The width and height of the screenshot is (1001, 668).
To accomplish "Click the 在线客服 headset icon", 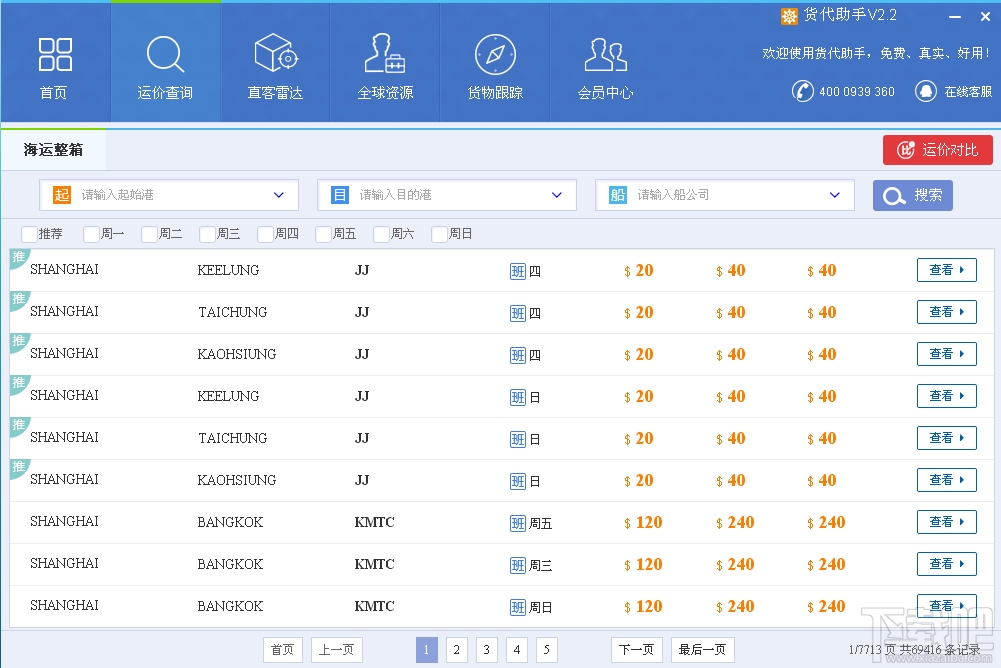I will point(926,91).
